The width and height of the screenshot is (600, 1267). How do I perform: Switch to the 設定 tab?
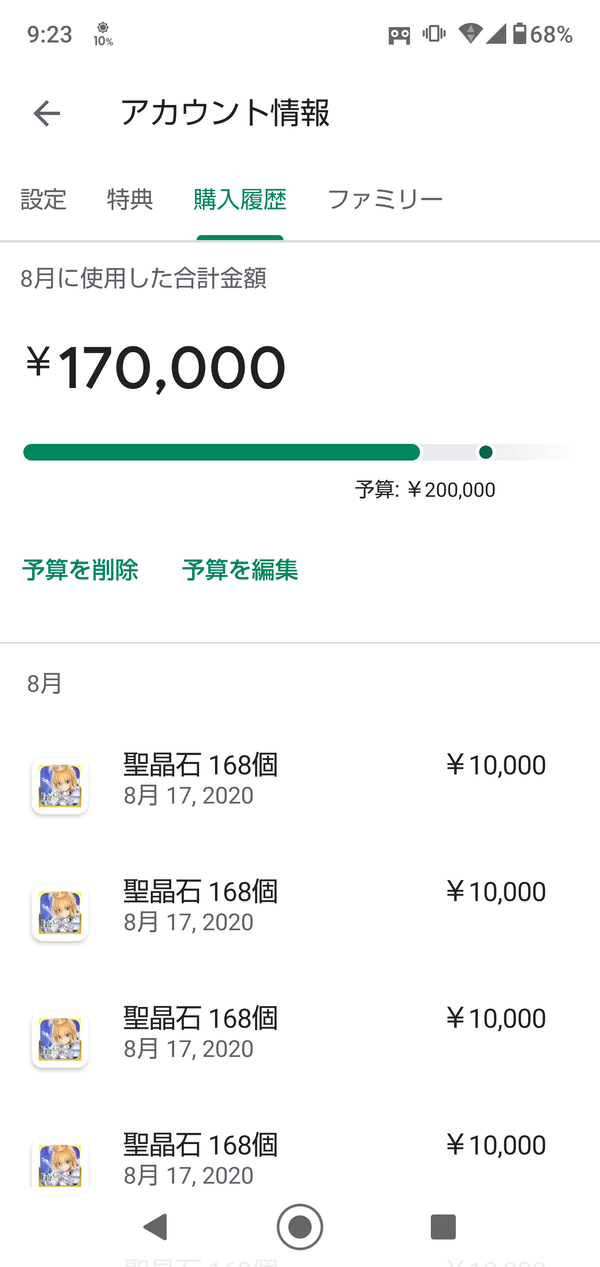tap(43, 199)
